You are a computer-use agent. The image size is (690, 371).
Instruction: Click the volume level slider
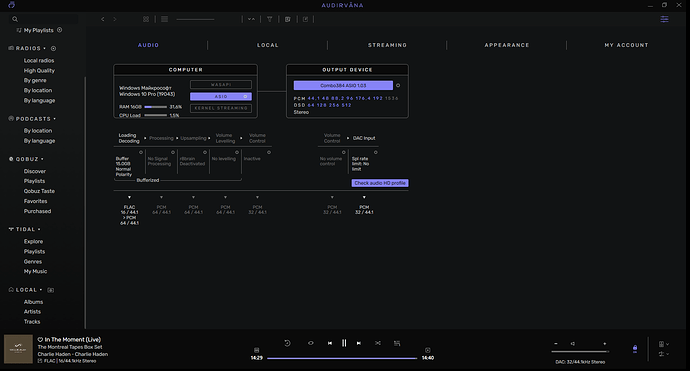[x=580, y=352]
